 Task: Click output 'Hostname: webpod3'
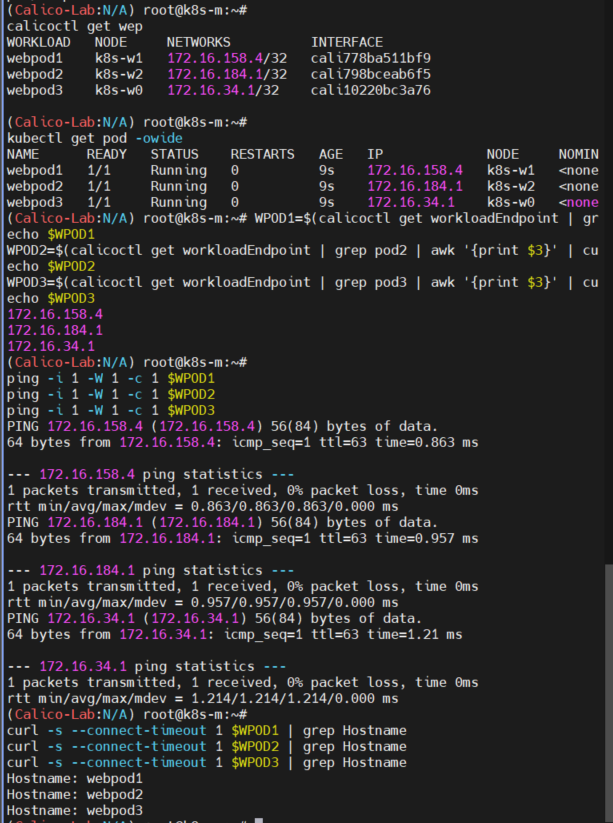[x=75, y=810]
